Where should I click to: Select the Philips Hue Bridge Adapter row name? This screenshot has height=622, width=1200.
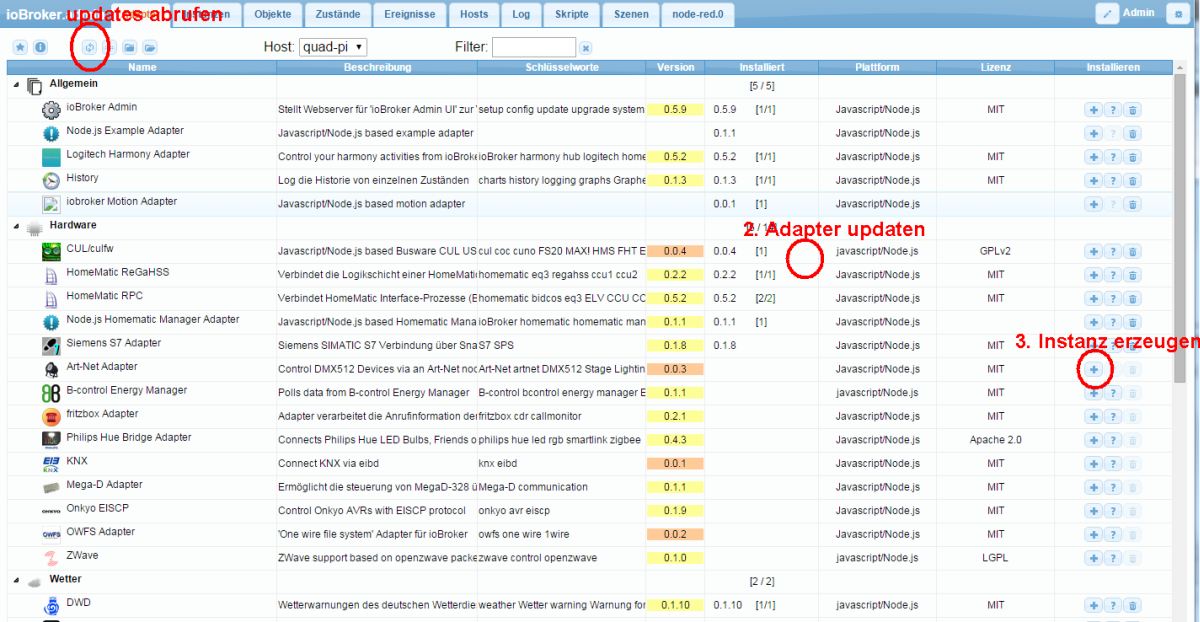click(129, 438)
